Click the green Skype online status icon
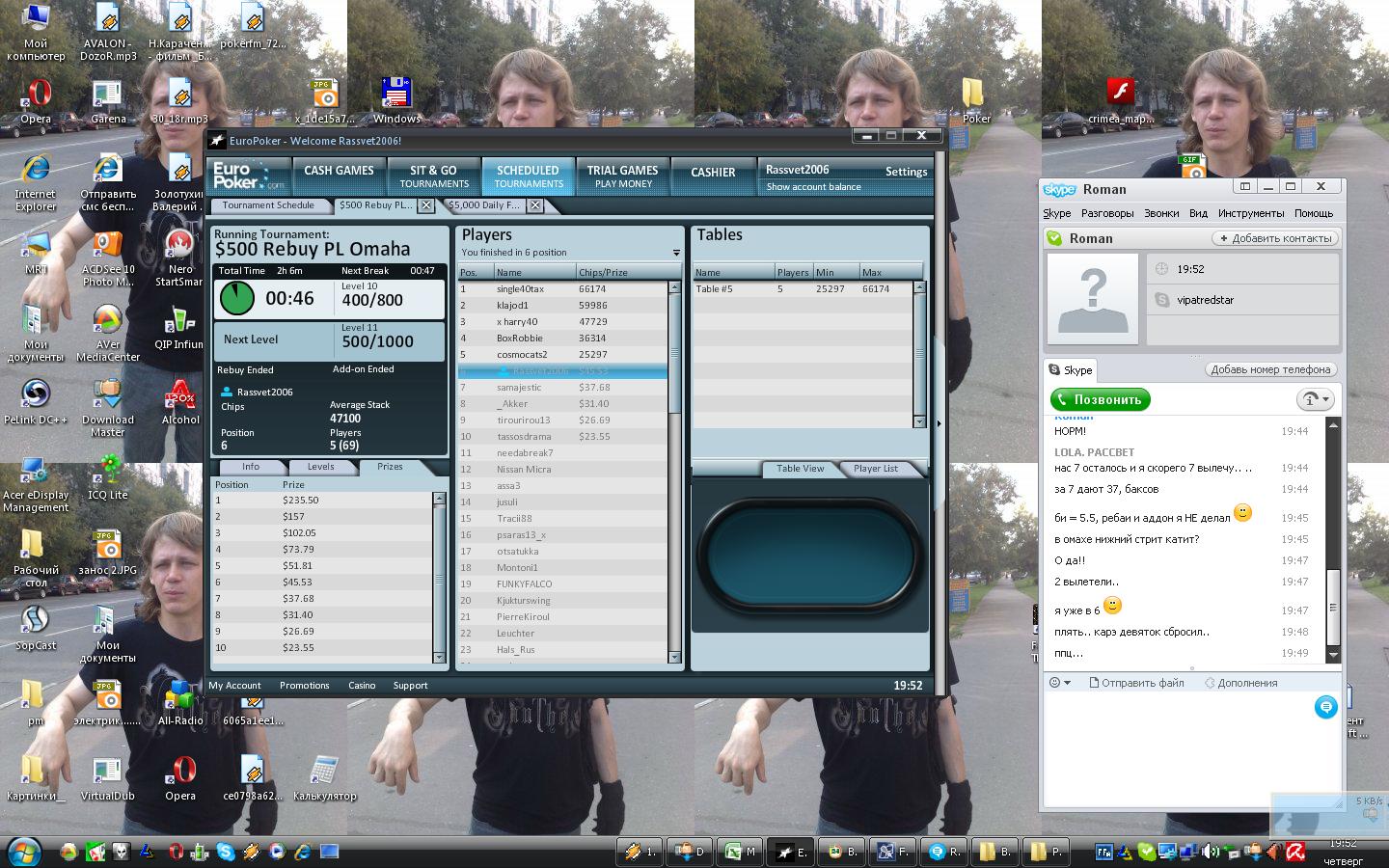Viewport: 1389px width, 868px height. (x=1054, y=238)
